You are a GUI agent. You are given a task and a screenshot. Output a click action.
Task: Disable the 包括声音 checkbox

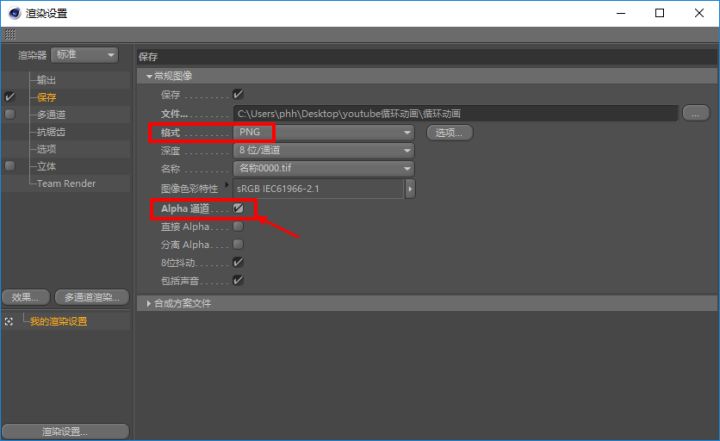click(x=238, y=280)
